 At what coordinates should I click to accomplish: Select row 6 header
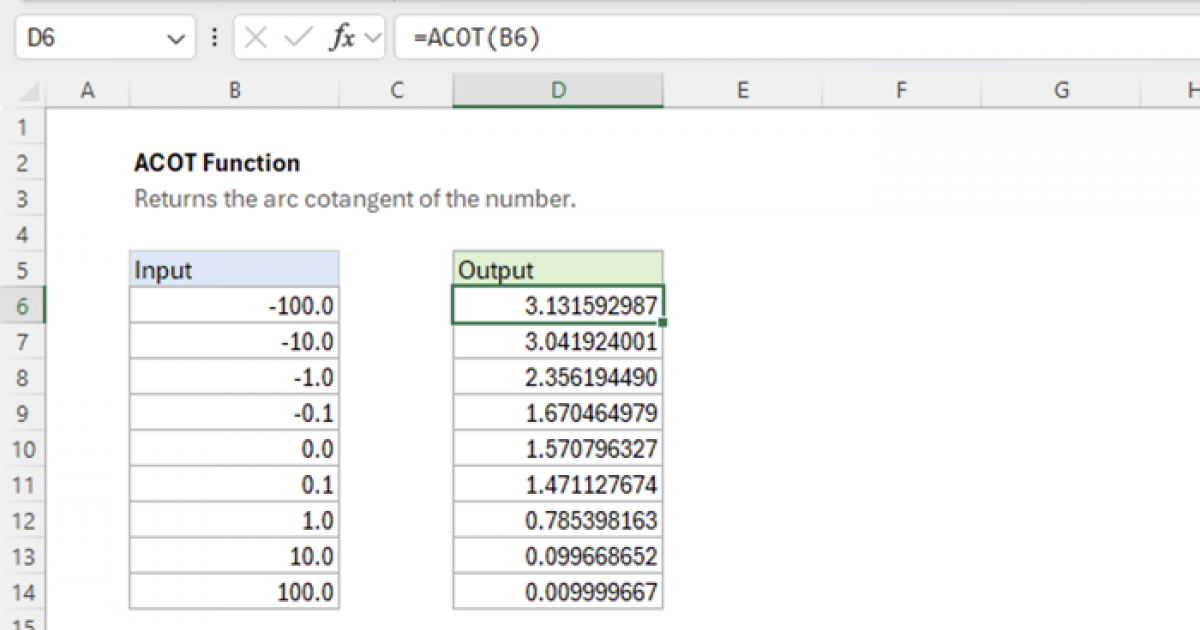[x=24, y=305]
